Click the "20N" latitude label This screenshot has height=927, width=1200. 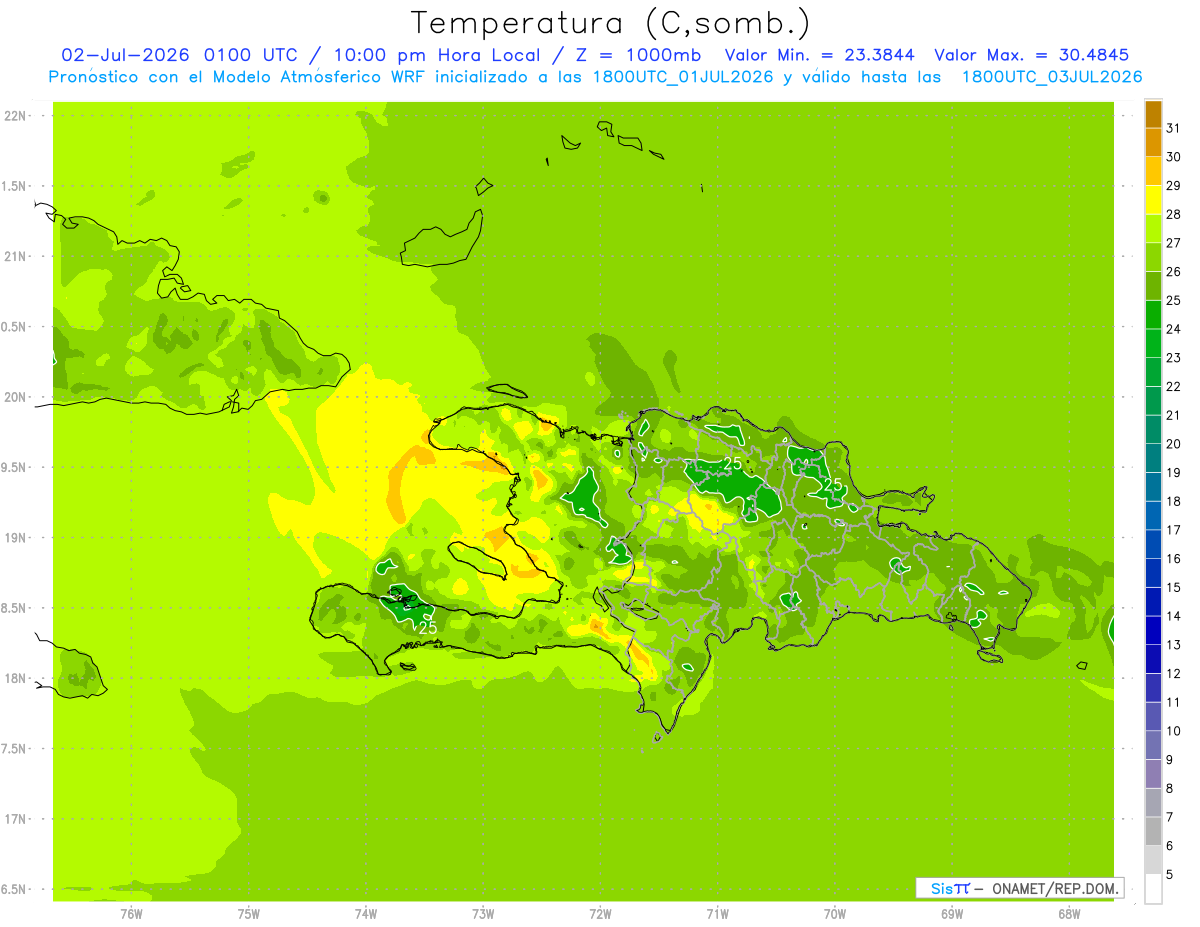16,397
